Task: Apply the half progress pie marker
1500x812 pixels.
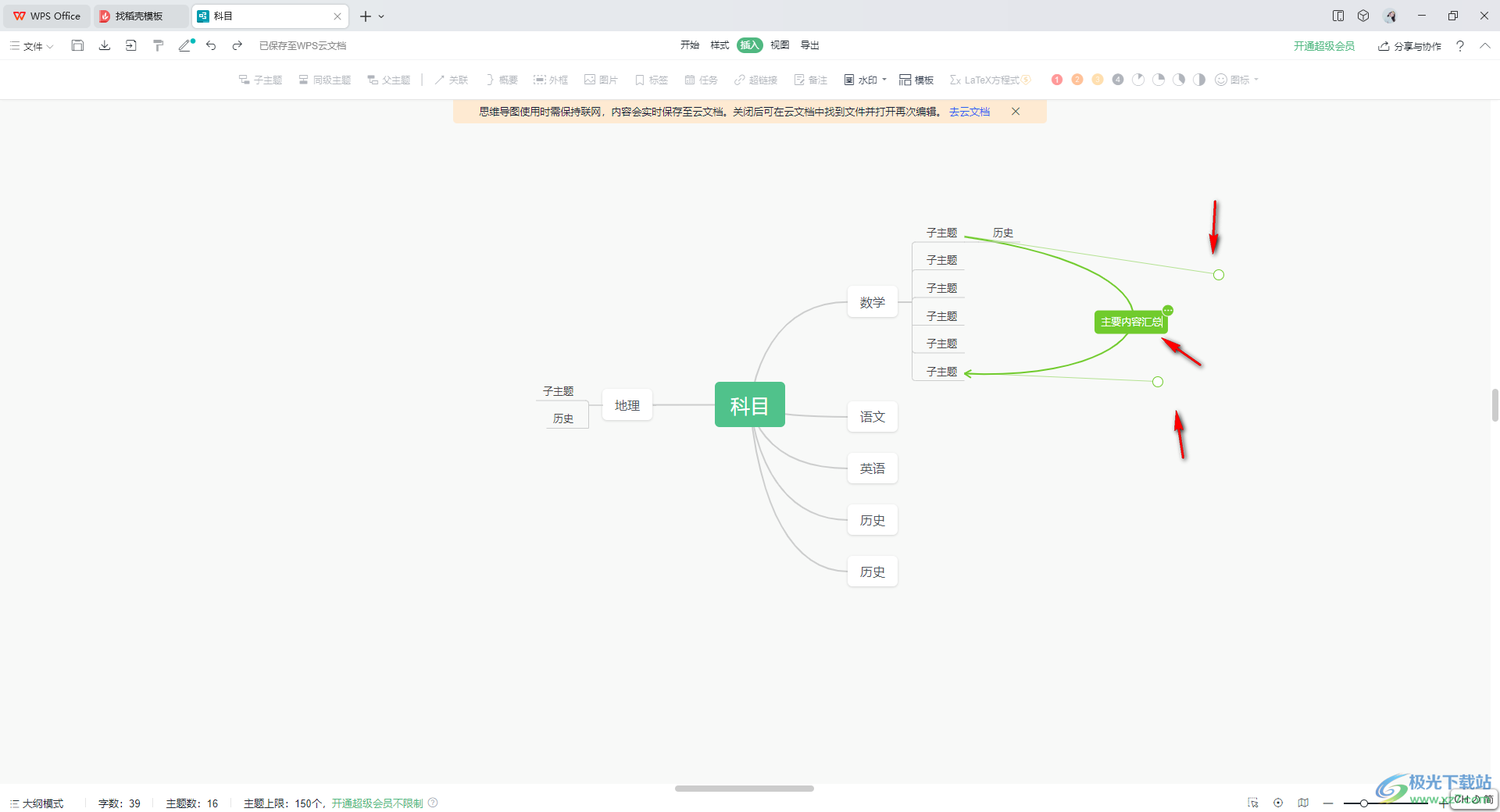Action: point(1199,80)
